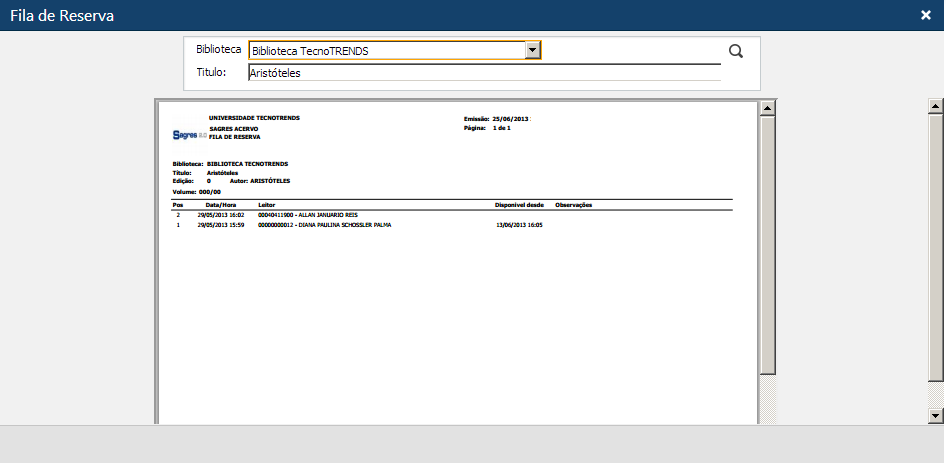946x463 pixels.
Task: Click the Titulo field containing Aristóteles
Action: tap(484, 73)
